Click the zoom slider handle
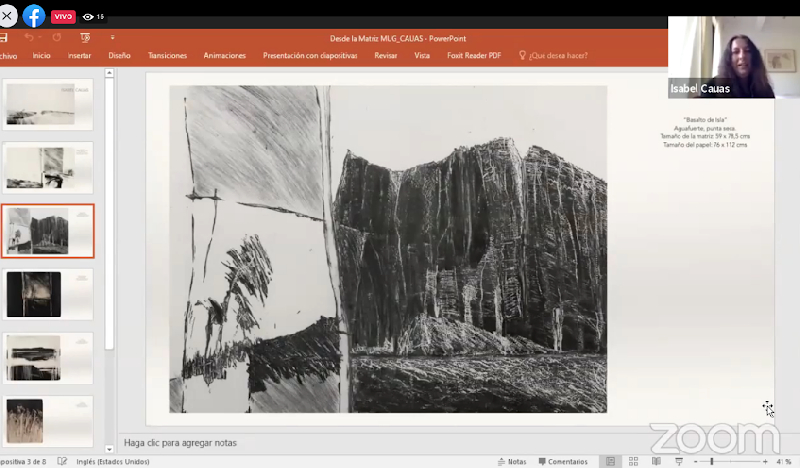Screen dimensions: 800x468 pos(712,461)
